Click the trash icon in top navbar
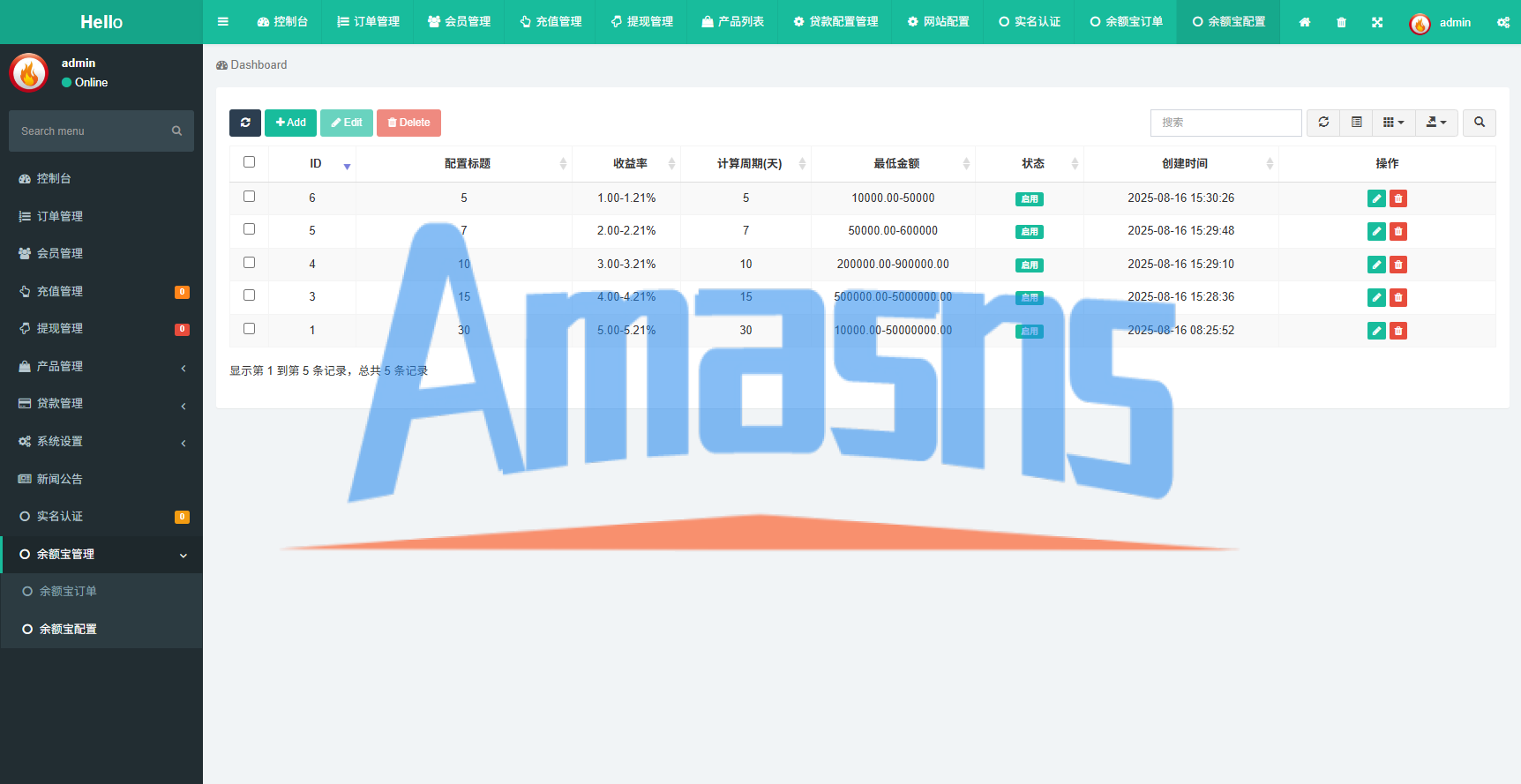Screen dimensions: 1521x784 (1341, 22)
